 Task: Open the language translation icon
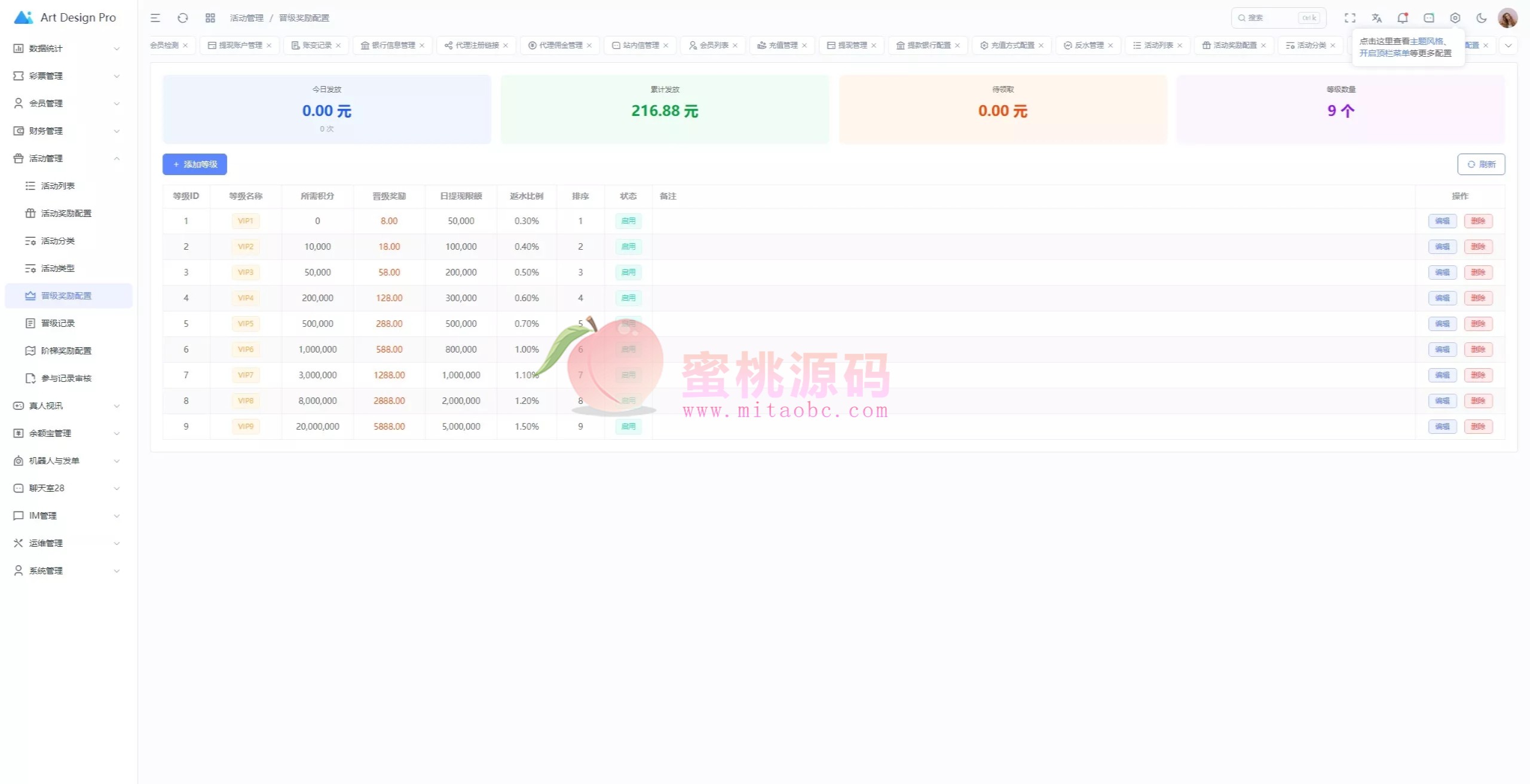[1376, 18]
